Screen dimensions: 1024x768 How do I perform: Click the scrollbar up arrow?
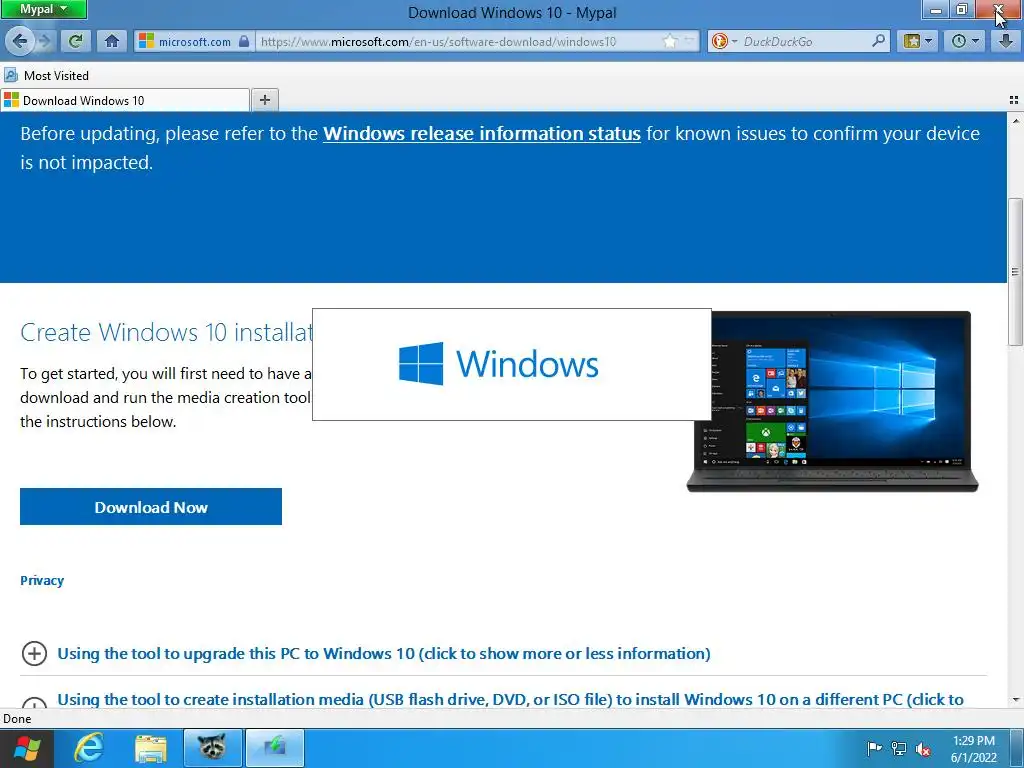1016,121
